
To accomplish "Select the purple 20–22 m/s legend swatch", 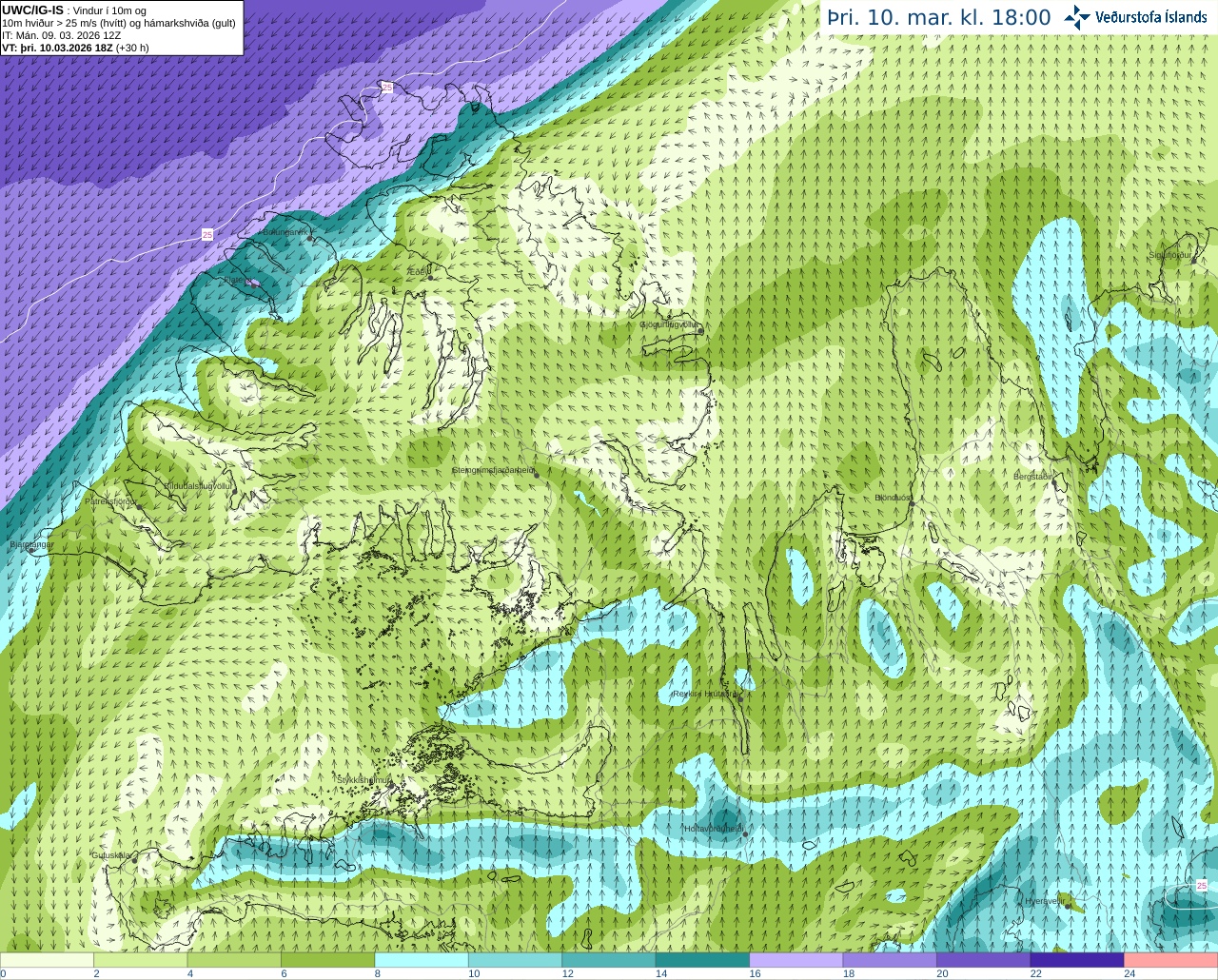I will pos(984,960).
